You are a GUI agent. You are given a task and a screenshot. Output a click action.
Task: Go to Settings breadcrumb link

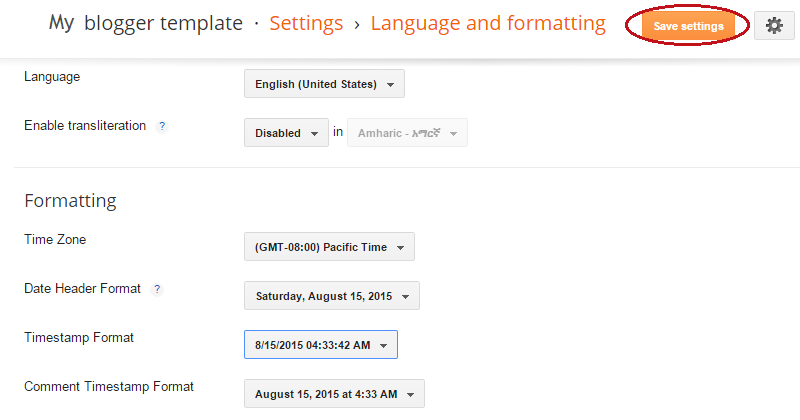pos(306,23)
